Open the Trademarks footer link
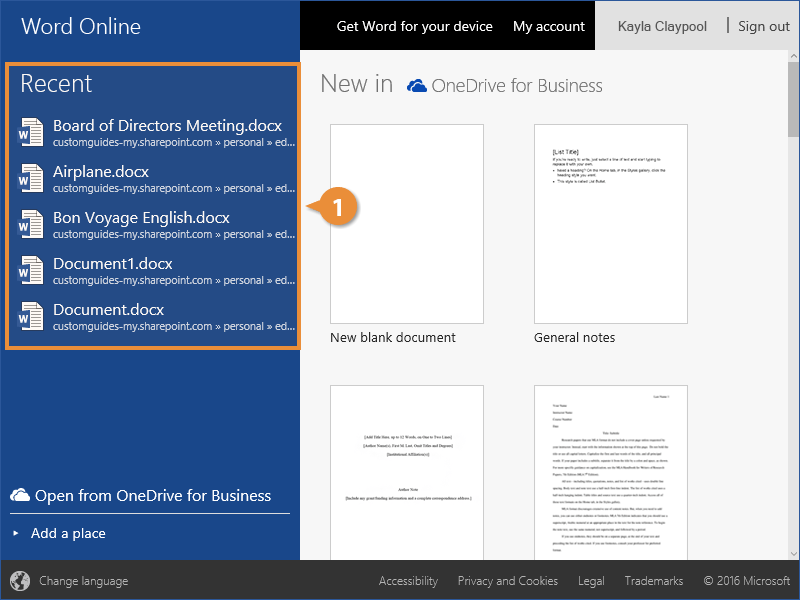The height and width of the screenshot is (600, 800). pyautogui.click(x=654, y=581)
